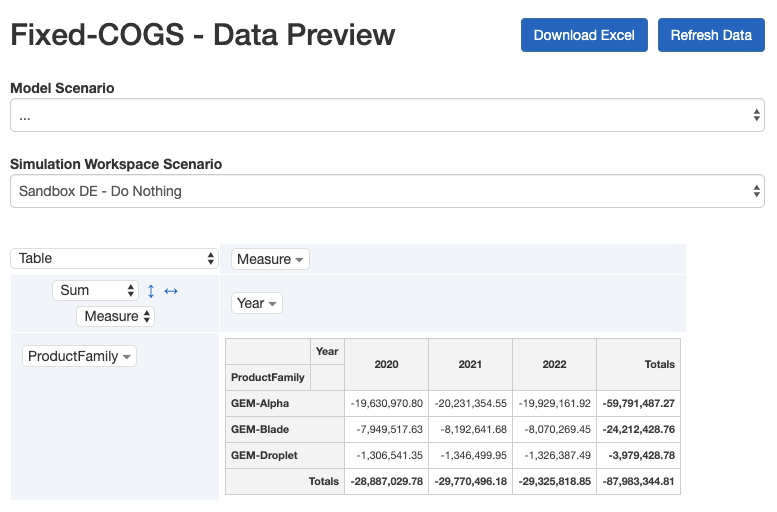Click the Download Excel button
777x512 pixels.
[x=584, y=35]
